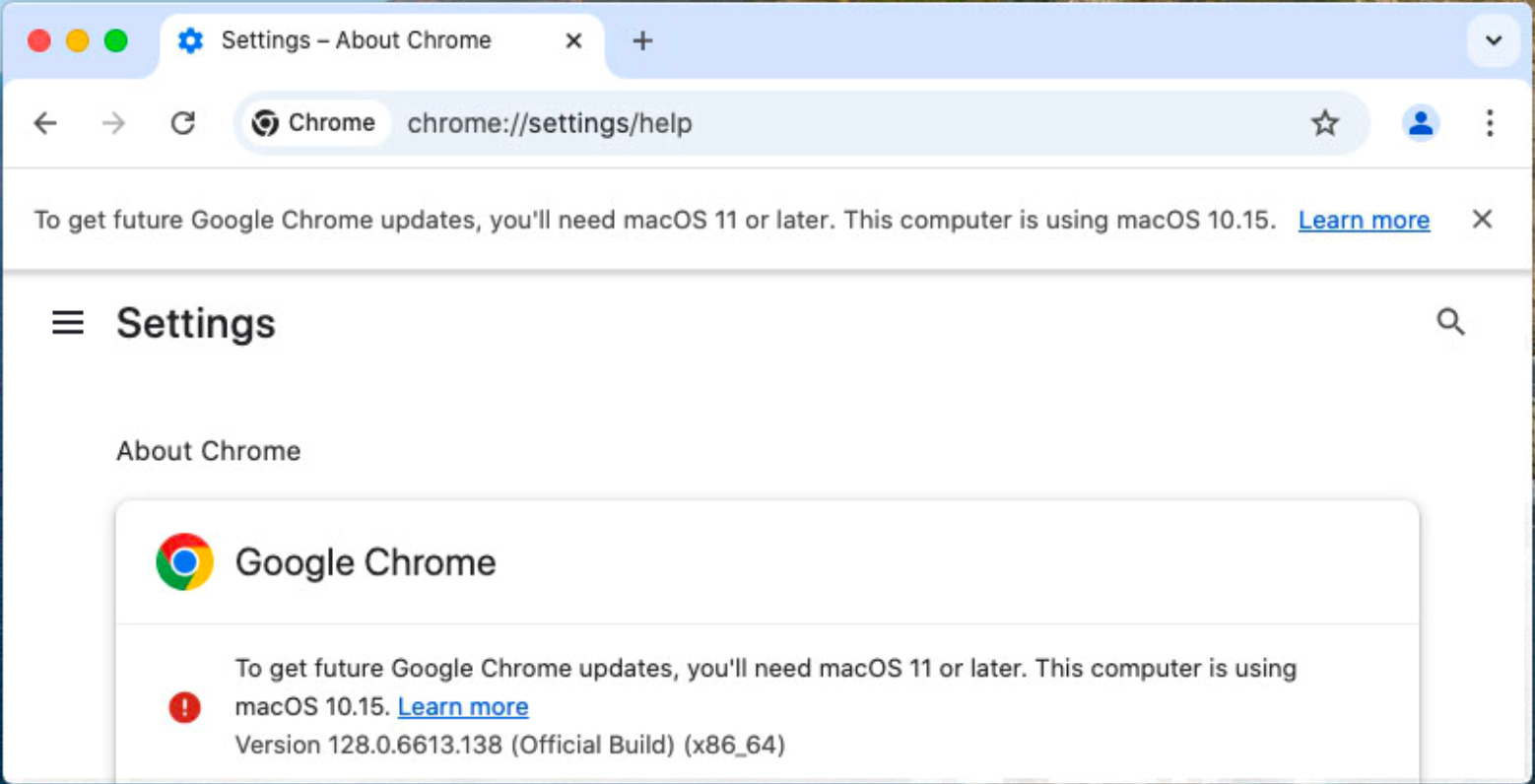Click the Chrome site info chip
Screen dimensions: 1535x784
coord(314,123)
